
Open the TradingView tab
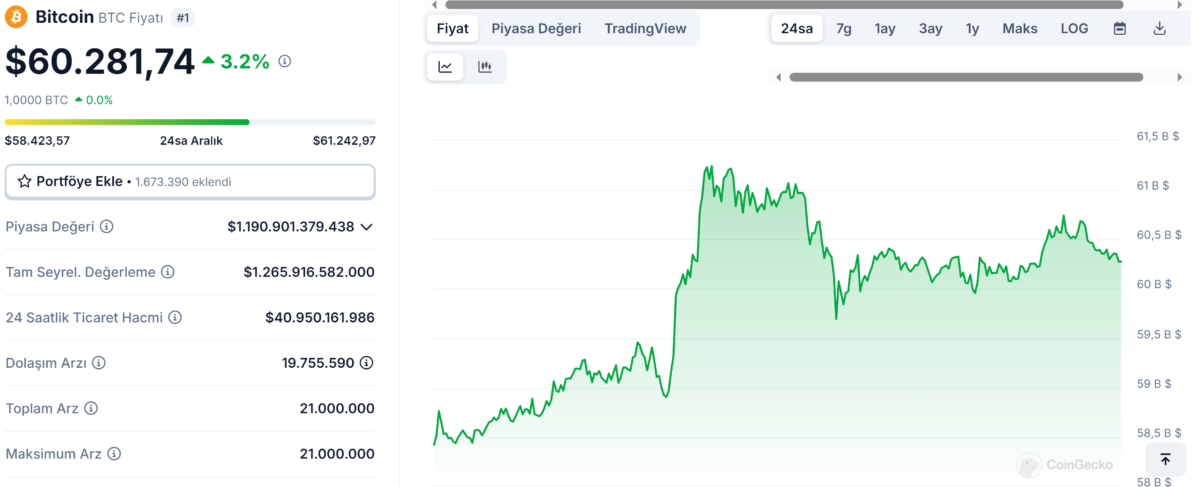tap(645, 29)
